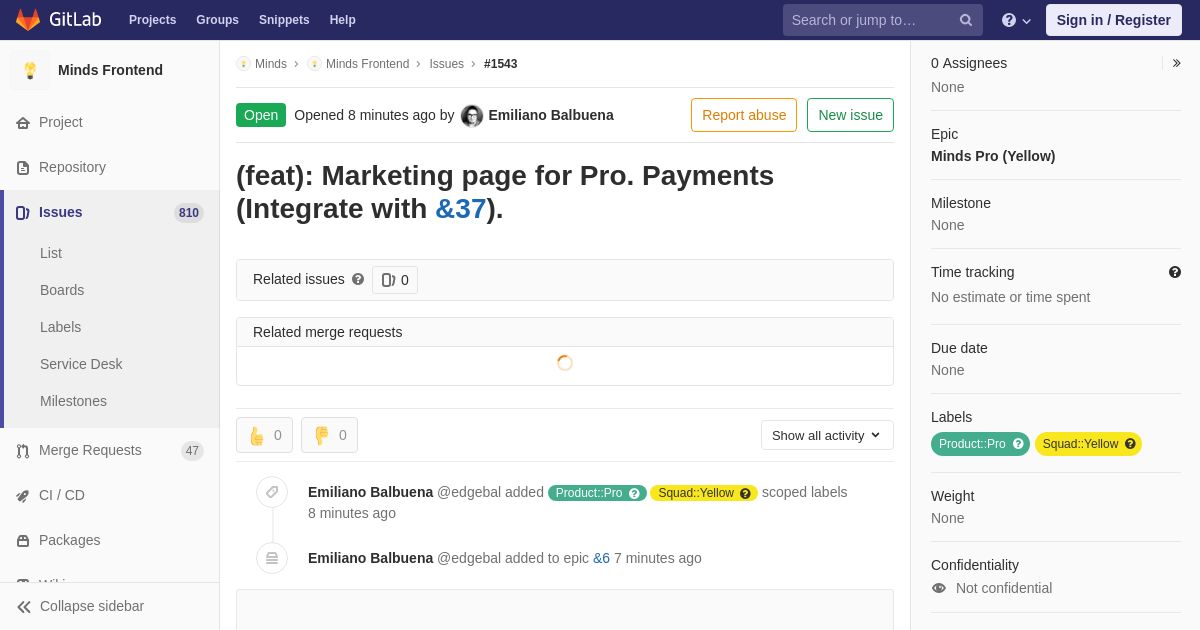1200x630 pixels.
Task: Click the Repository file icon
Action: pos(23,168)
